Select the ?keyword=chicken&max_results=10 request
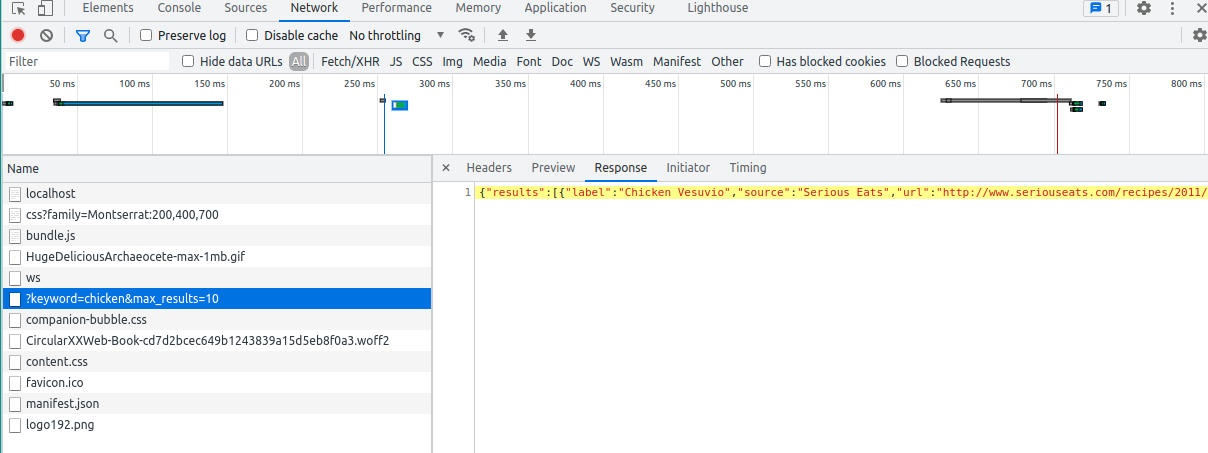This screenshot has height=453, width=1208. click(x=217, y=299)
